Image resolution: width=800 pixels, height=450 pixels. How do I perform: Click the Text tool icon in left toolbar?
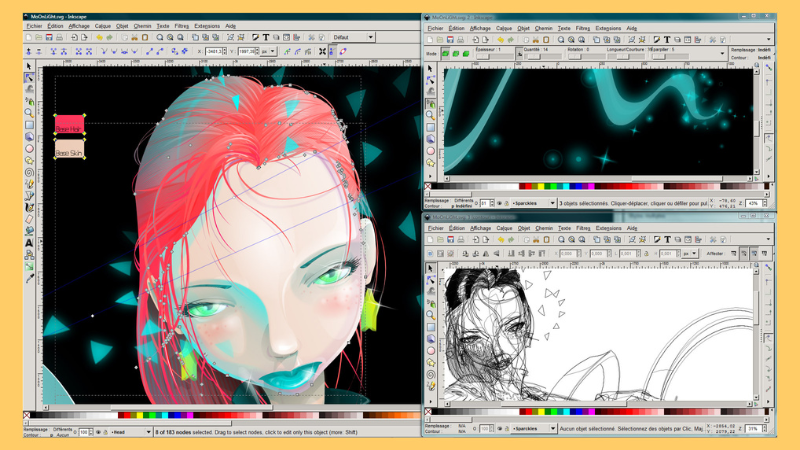[29, 243]
